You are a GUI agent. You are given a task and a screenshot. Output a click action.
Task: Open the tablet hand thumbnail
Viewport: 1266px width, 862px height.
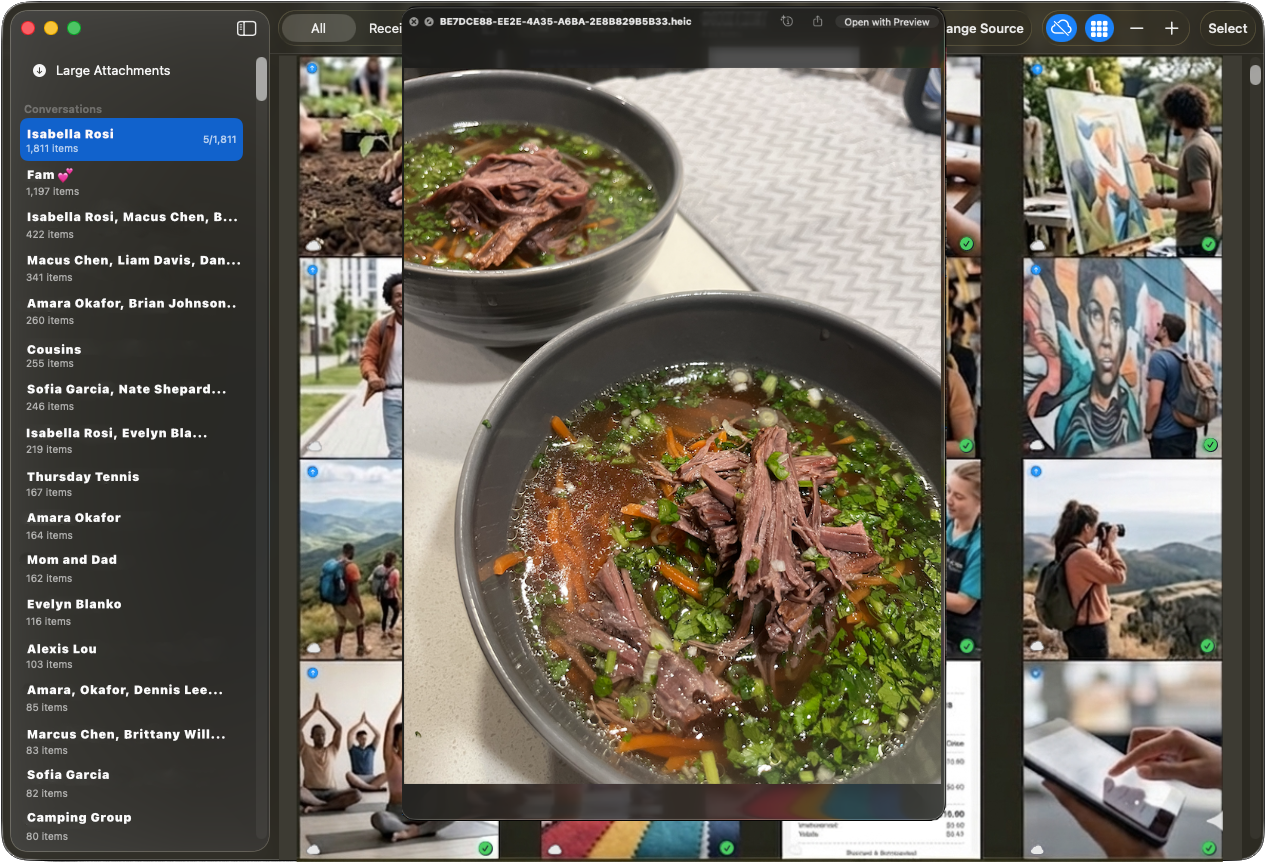(x=1122, y=760)
